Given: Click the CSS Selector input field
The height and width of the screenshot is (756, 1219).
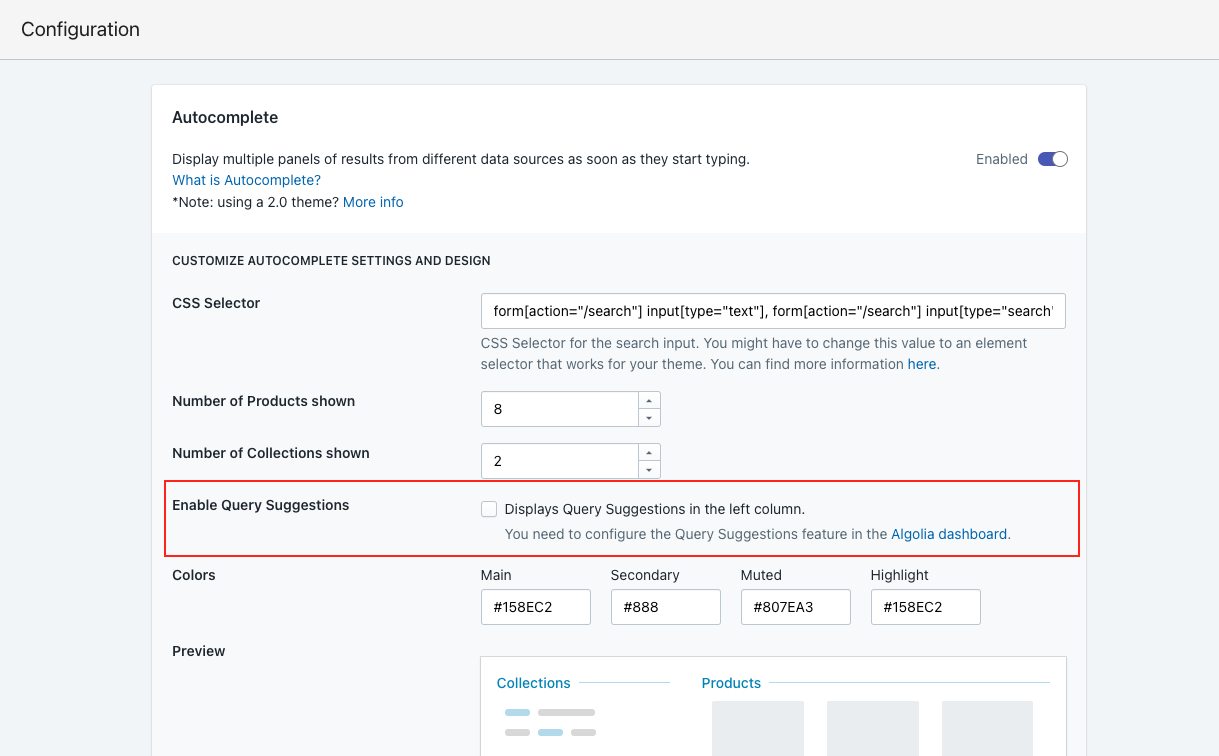Looking at the screenshot, I should point(773,311).
